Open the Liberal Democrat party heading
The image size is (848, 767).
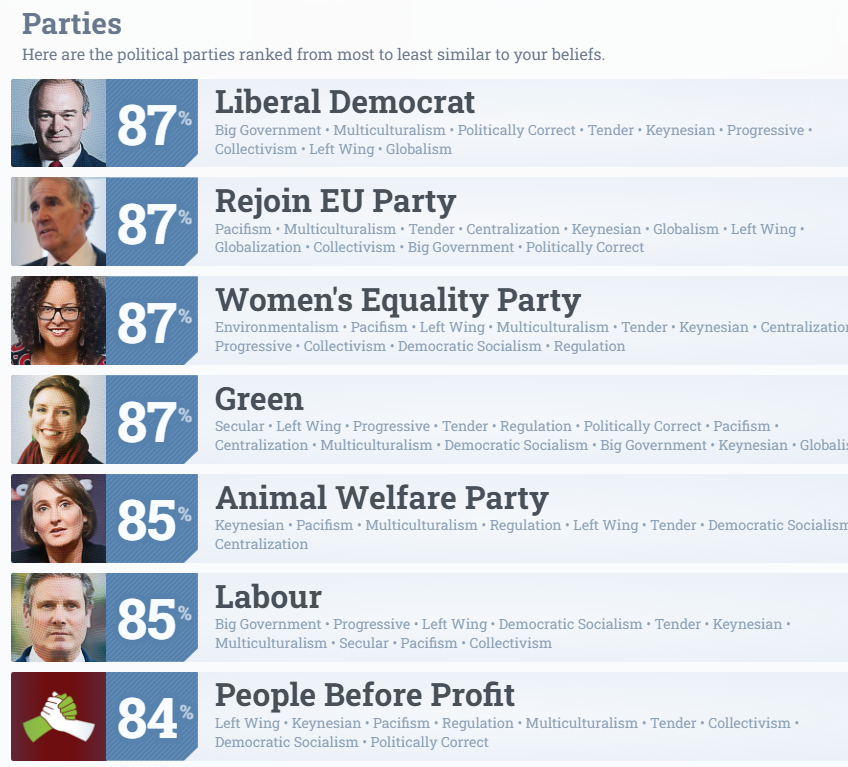point(345,102)
